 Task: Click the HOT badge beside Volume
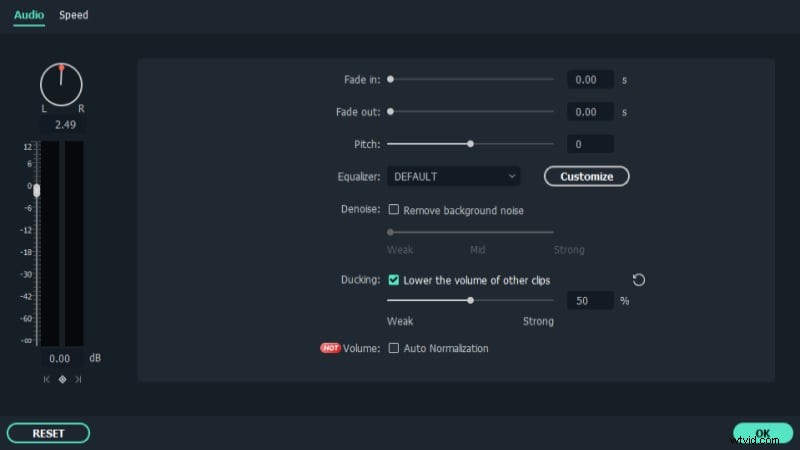click(x=330, y=348)
